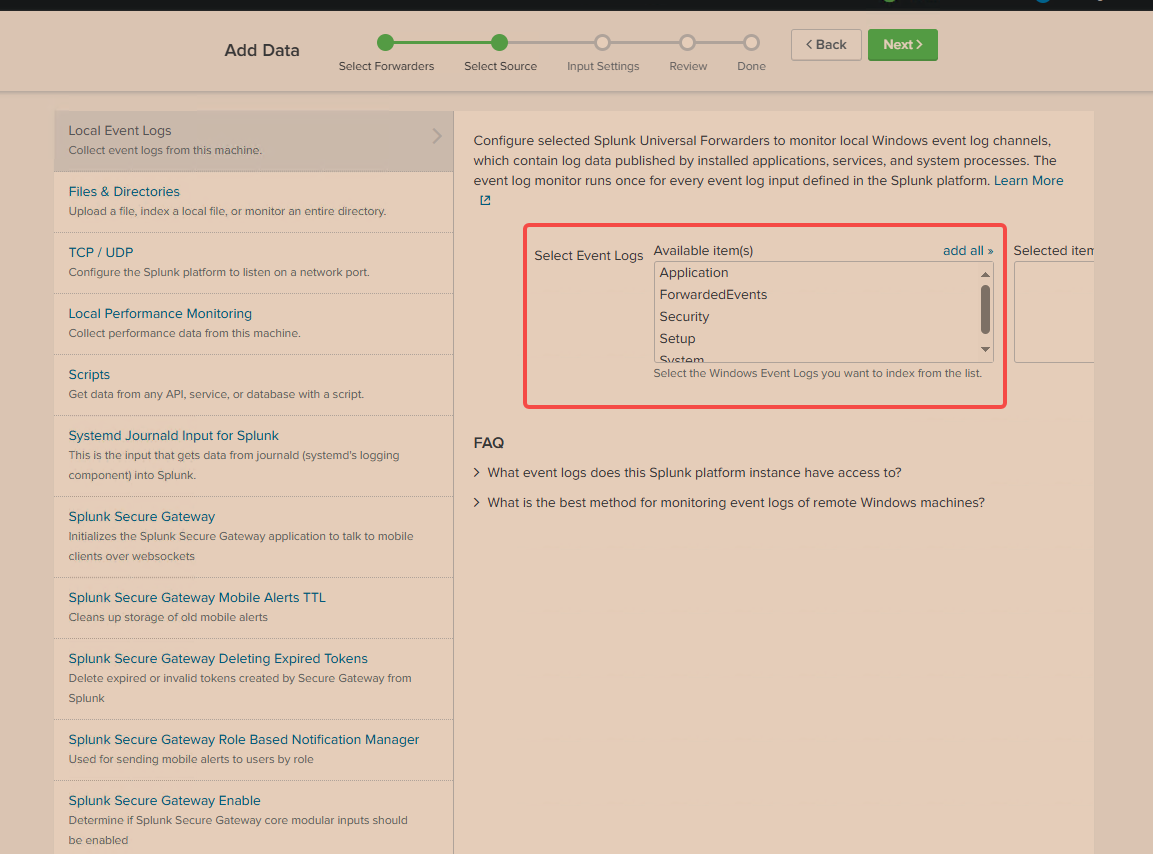Click the event log list scroll up arrow
The width and height of the screenshot is (1153, 854).
pos(985,274)
